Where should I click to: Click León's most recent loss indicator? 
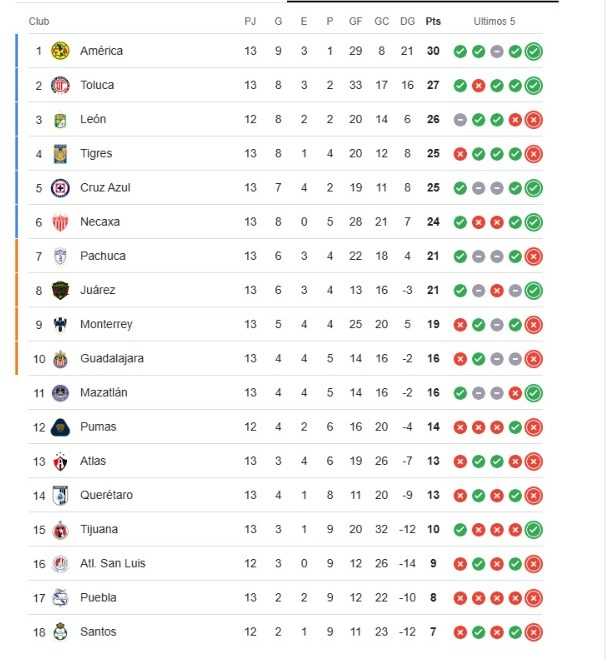click(x=533, y=120)
